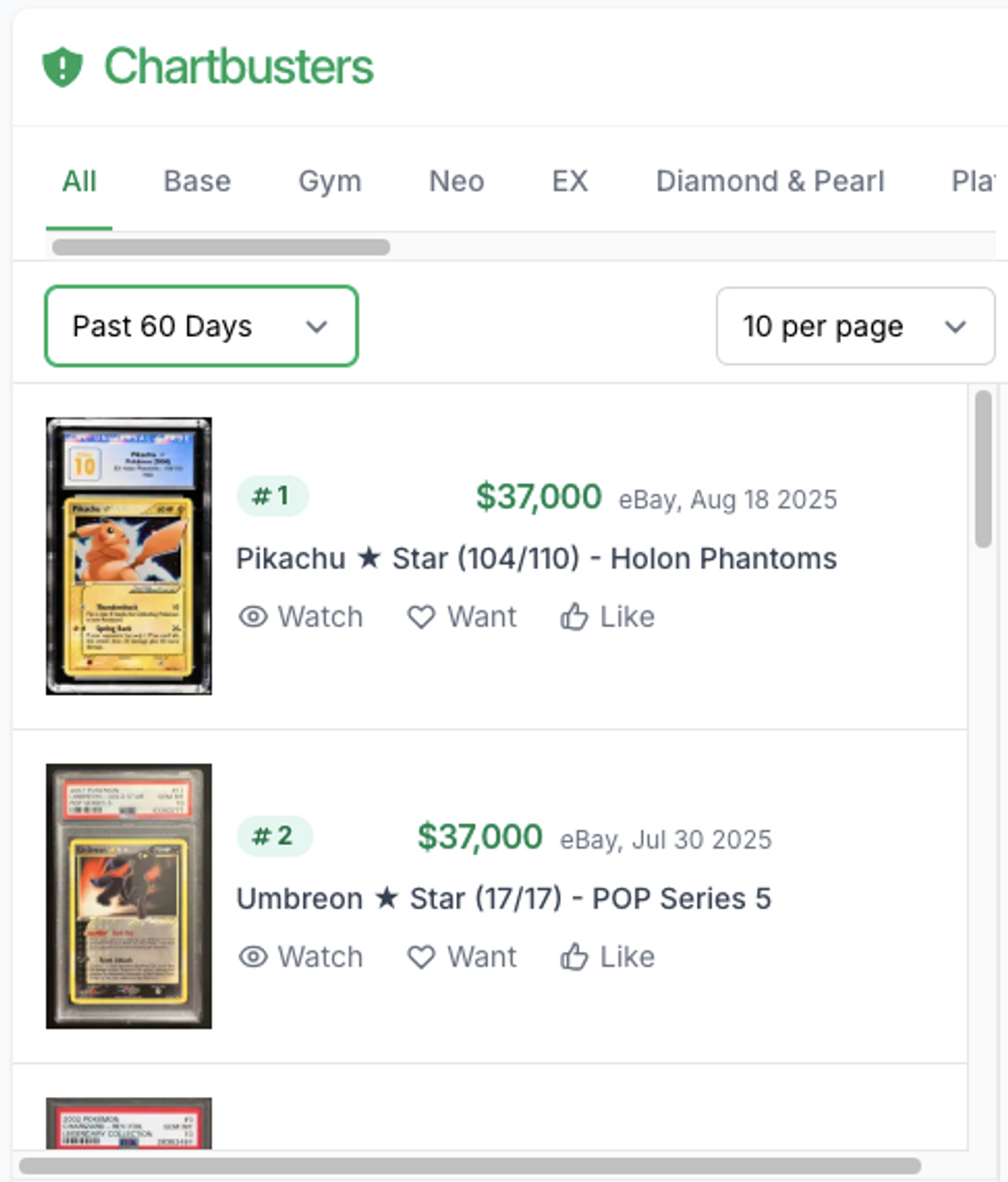Switch to the Neo tab
This screenshot has height=1182, width=1008.
[x=456, y=181]
